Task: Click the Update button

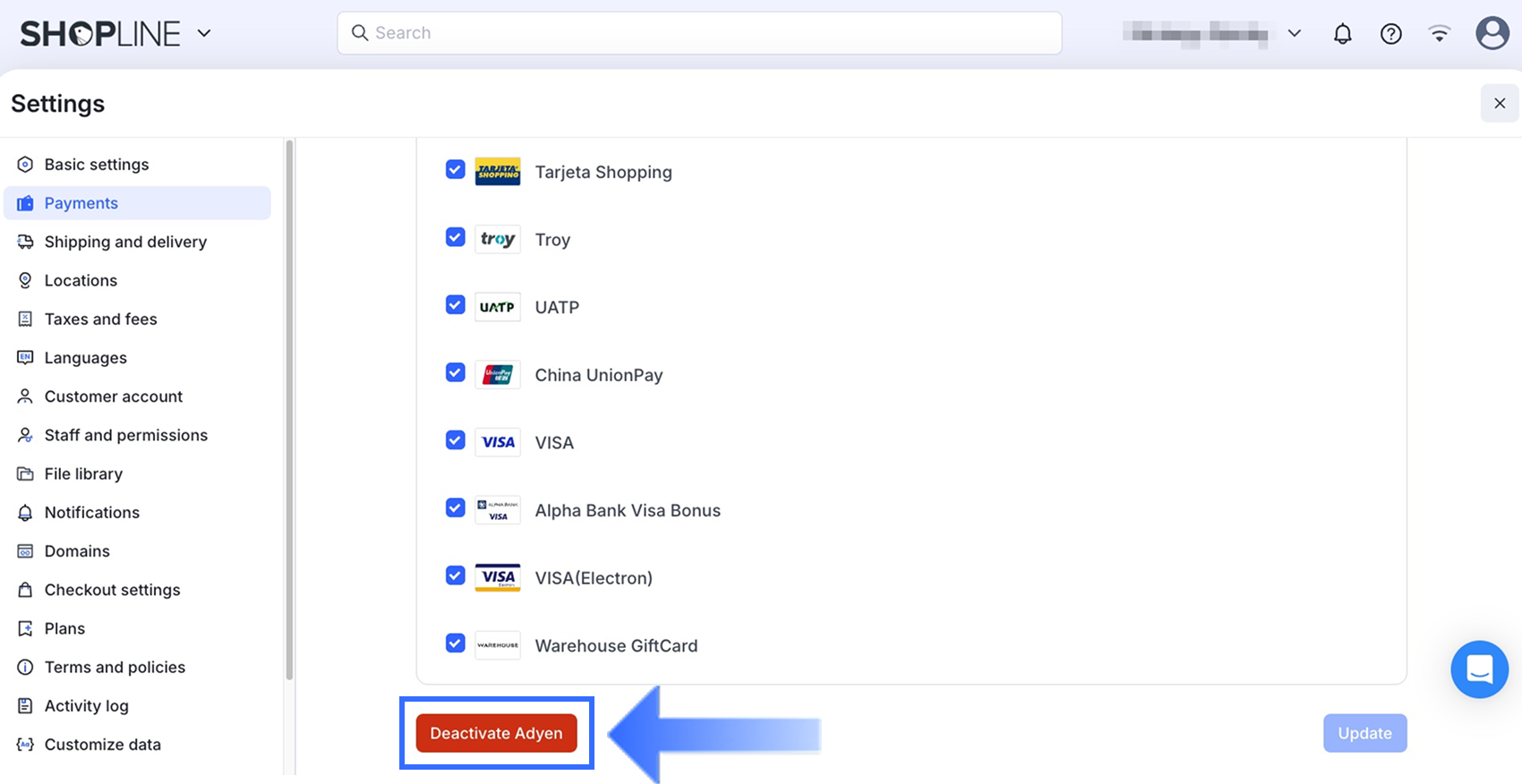Action: tap(1364, 733)
